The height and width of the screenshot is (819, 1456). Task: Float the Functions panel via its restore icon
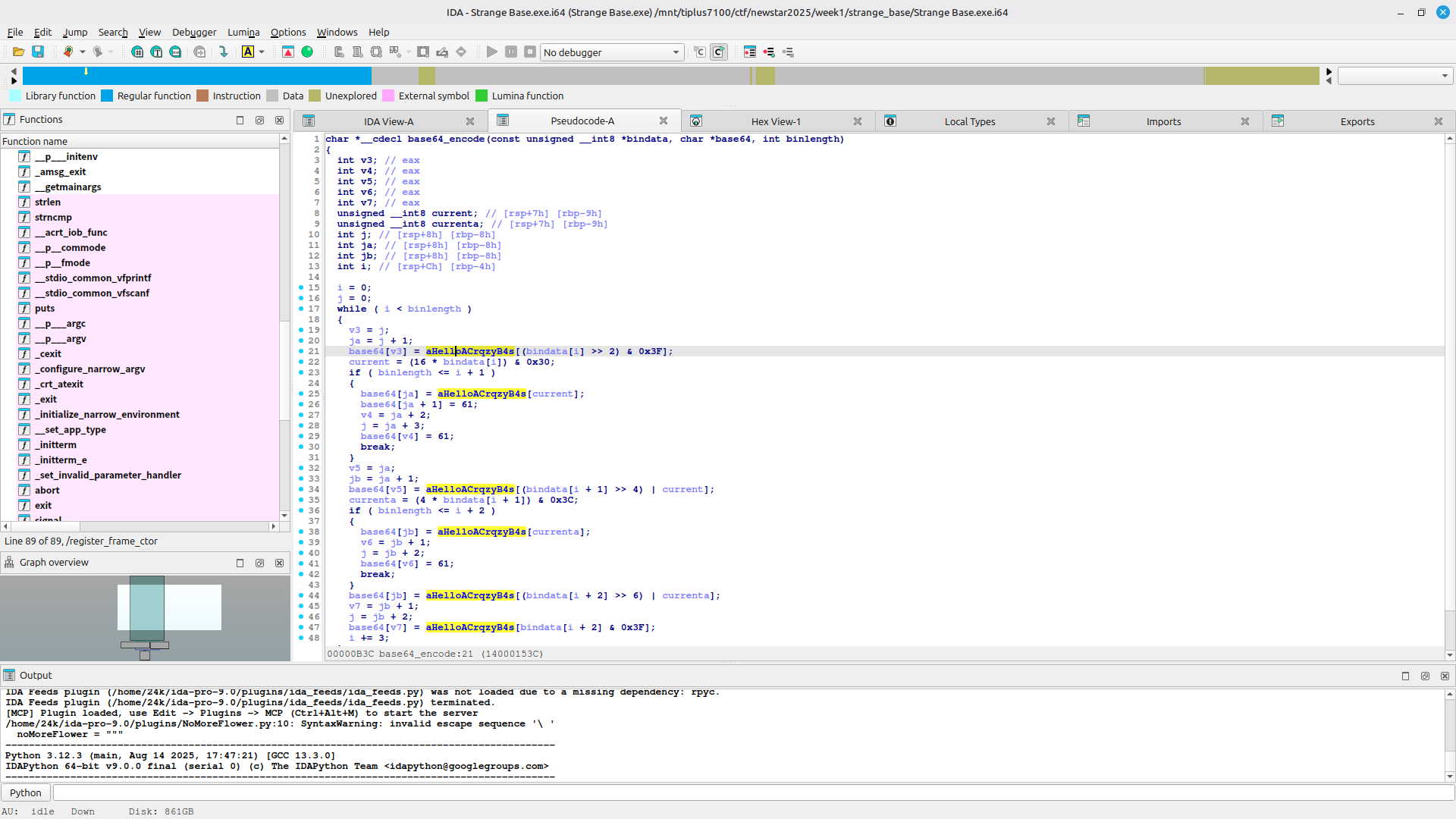259,120
